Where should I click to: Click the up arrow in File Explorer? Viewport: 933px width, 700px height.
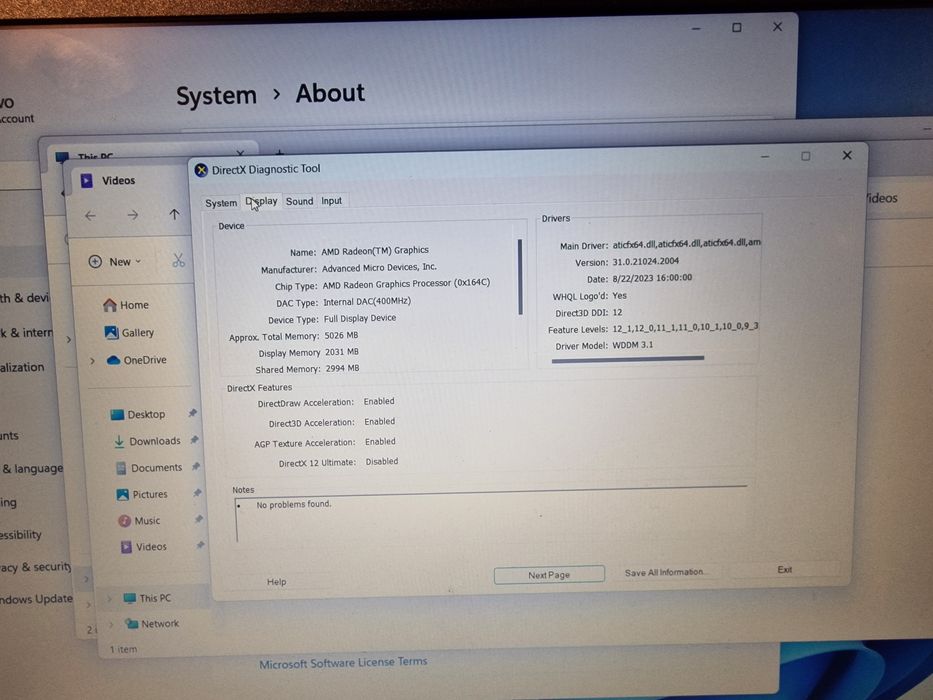pos(174,214)
